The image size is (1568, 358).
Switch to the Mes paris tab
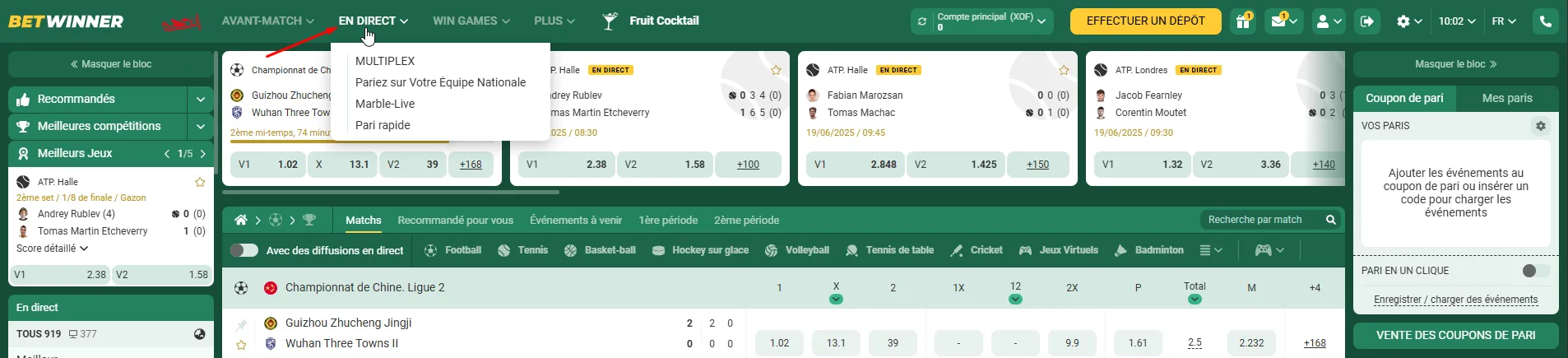pyautogui.click(x=1506, y=98)
